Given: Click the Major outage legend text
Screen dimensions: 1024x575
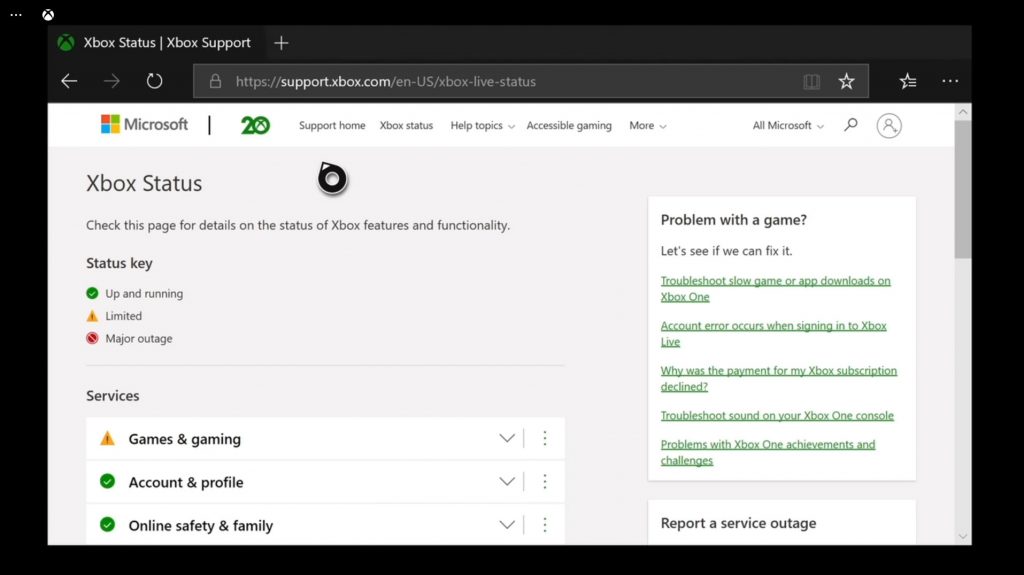Looking at the screenshot, I should click(139, 338).
